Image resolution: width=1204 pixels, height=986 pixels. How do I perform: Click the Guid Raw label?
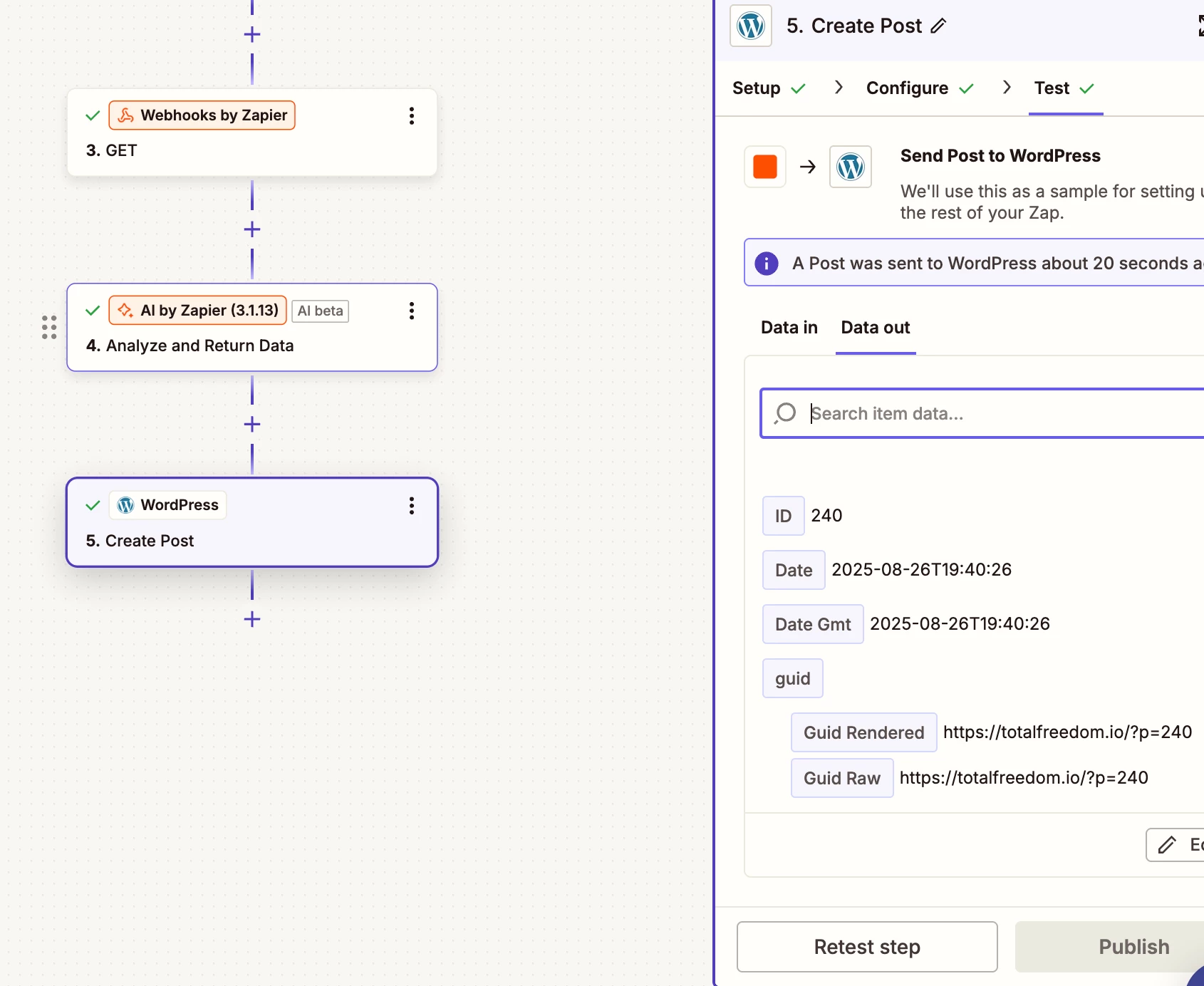(842, 778)
